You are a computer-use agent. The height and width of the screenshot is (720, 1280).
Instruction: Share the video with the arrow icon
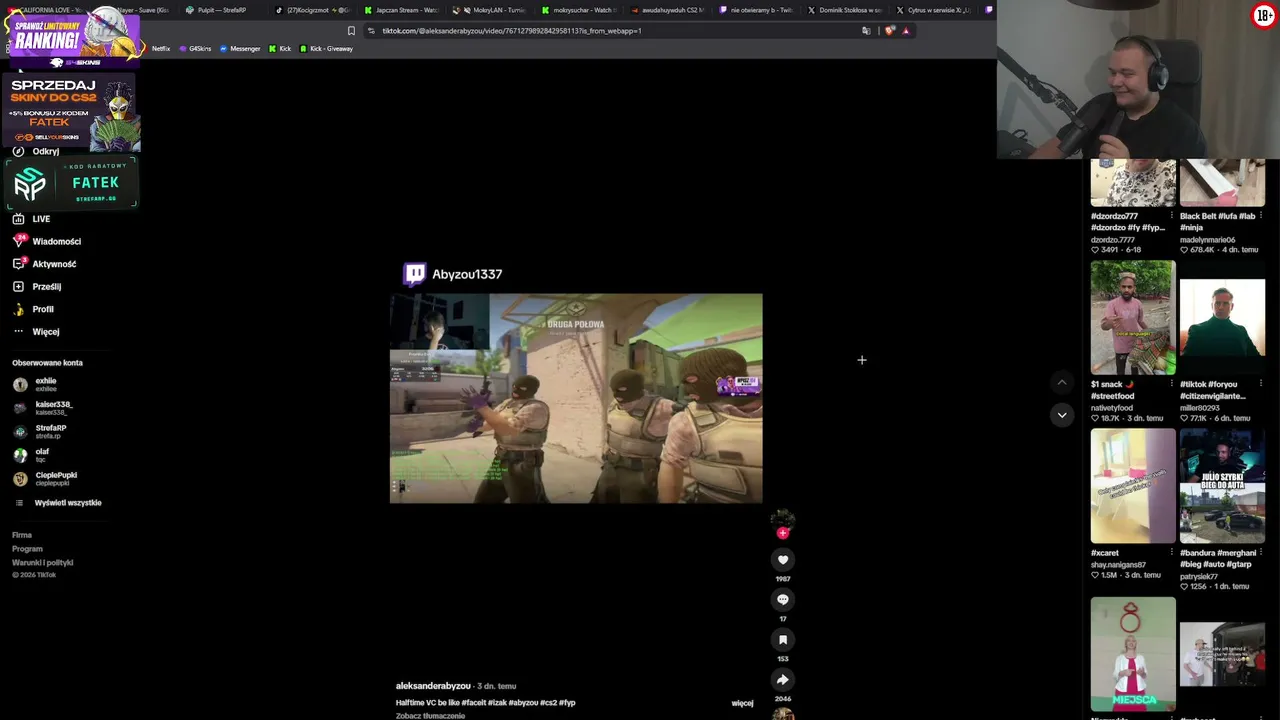coord(783,680)
